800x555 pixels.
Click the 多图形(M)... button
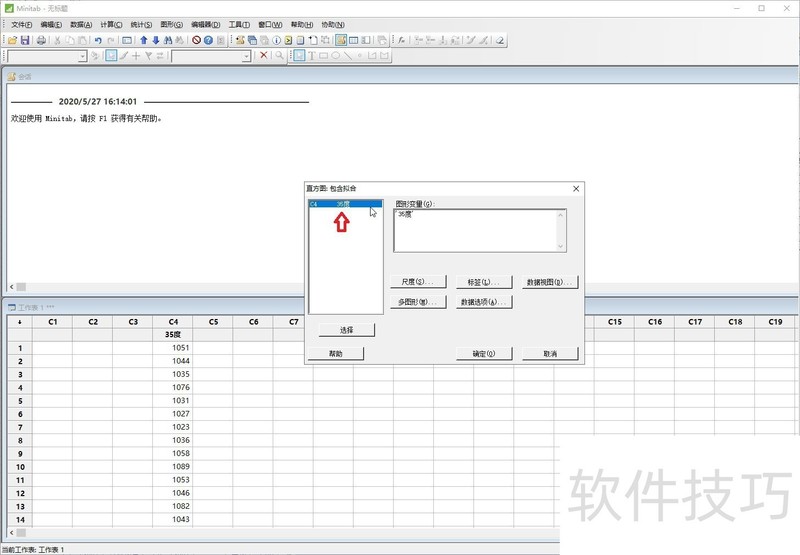coord(418,302)
